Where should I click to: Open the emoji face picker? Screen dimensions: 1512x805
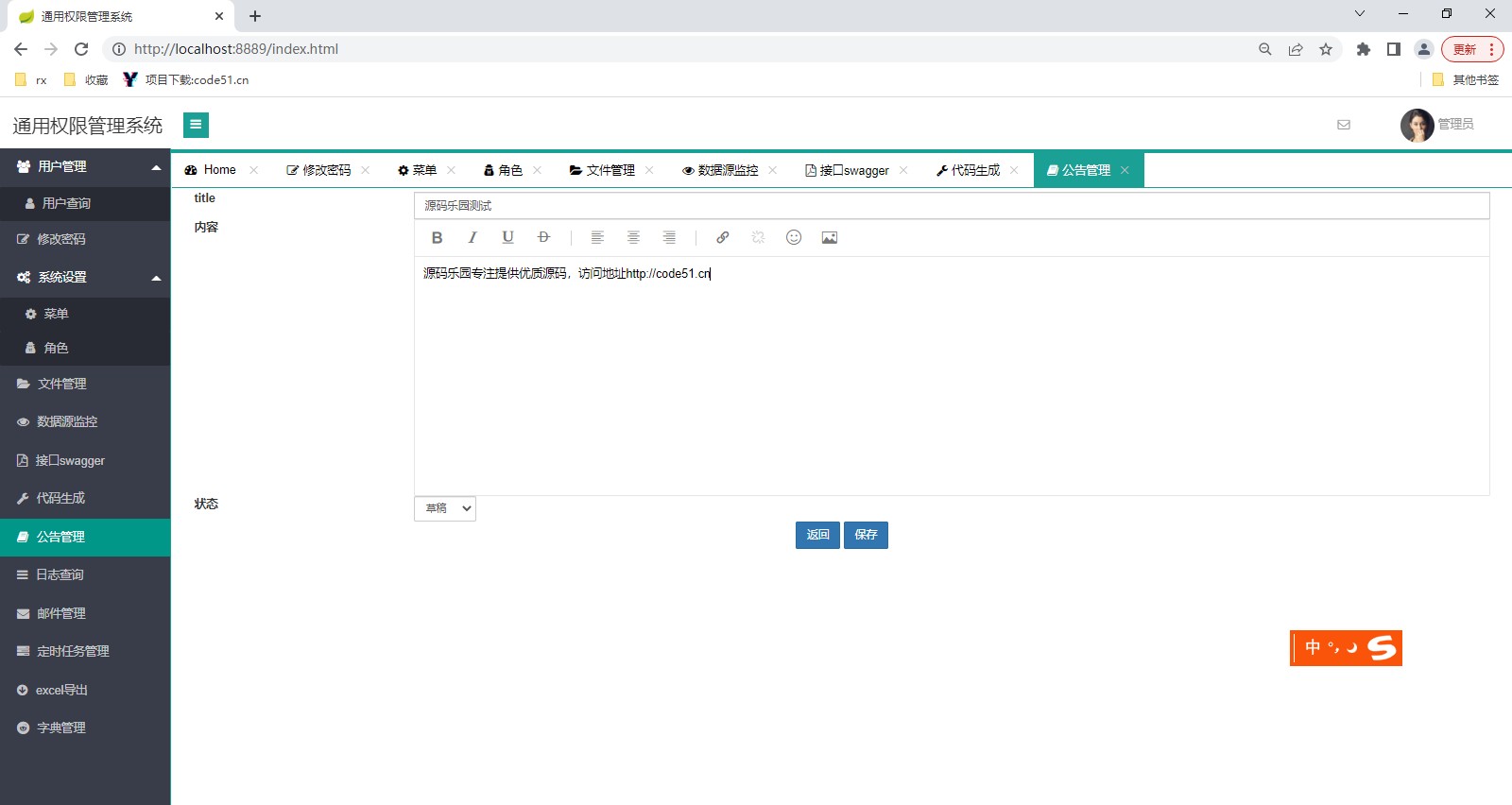[x=794, y=238]
